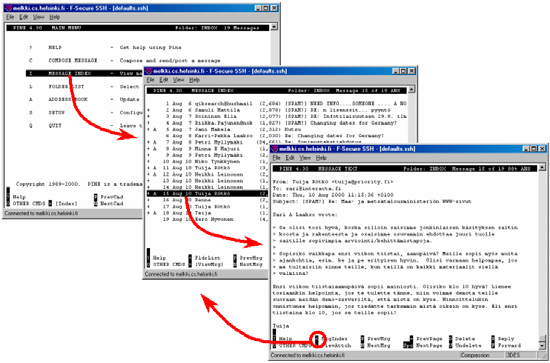Click F-Secure SSH icon in message text window titlebar
Screen dimensions: 550x363
click(275, 149)
